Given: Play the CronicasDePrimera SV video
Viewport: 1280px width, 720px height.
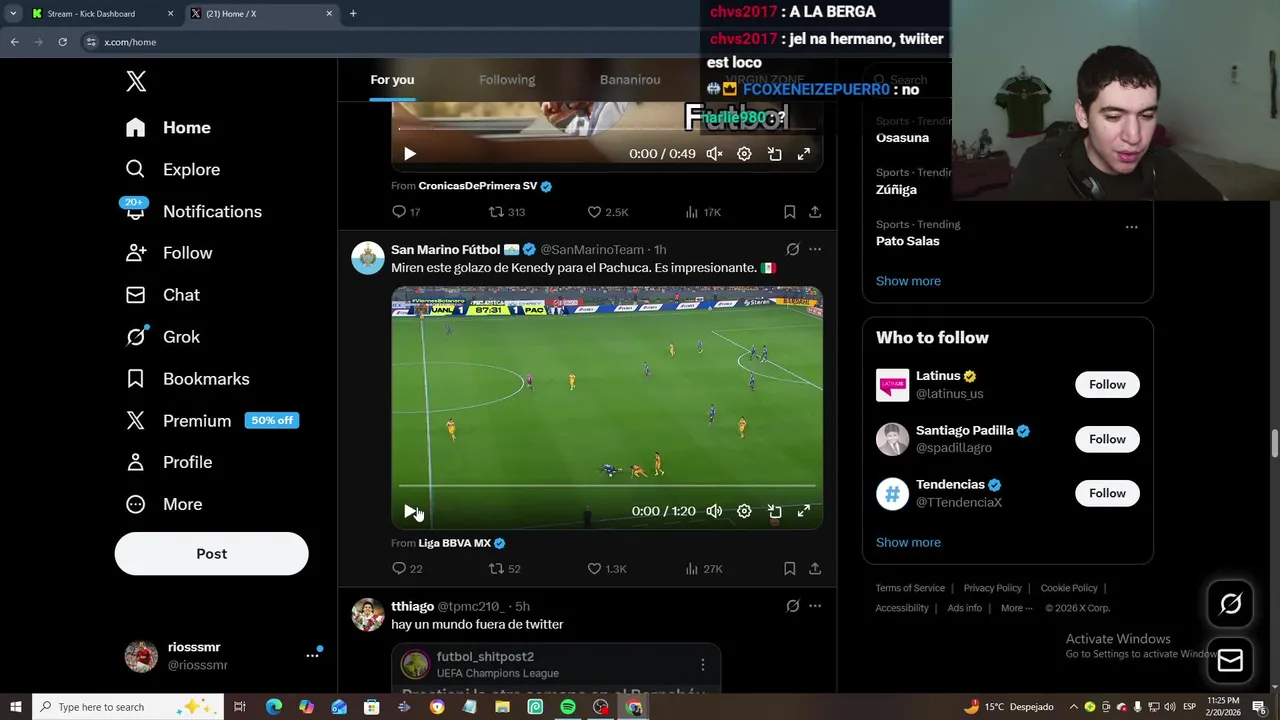Looking at the screenshot, I should pos(410,154).
